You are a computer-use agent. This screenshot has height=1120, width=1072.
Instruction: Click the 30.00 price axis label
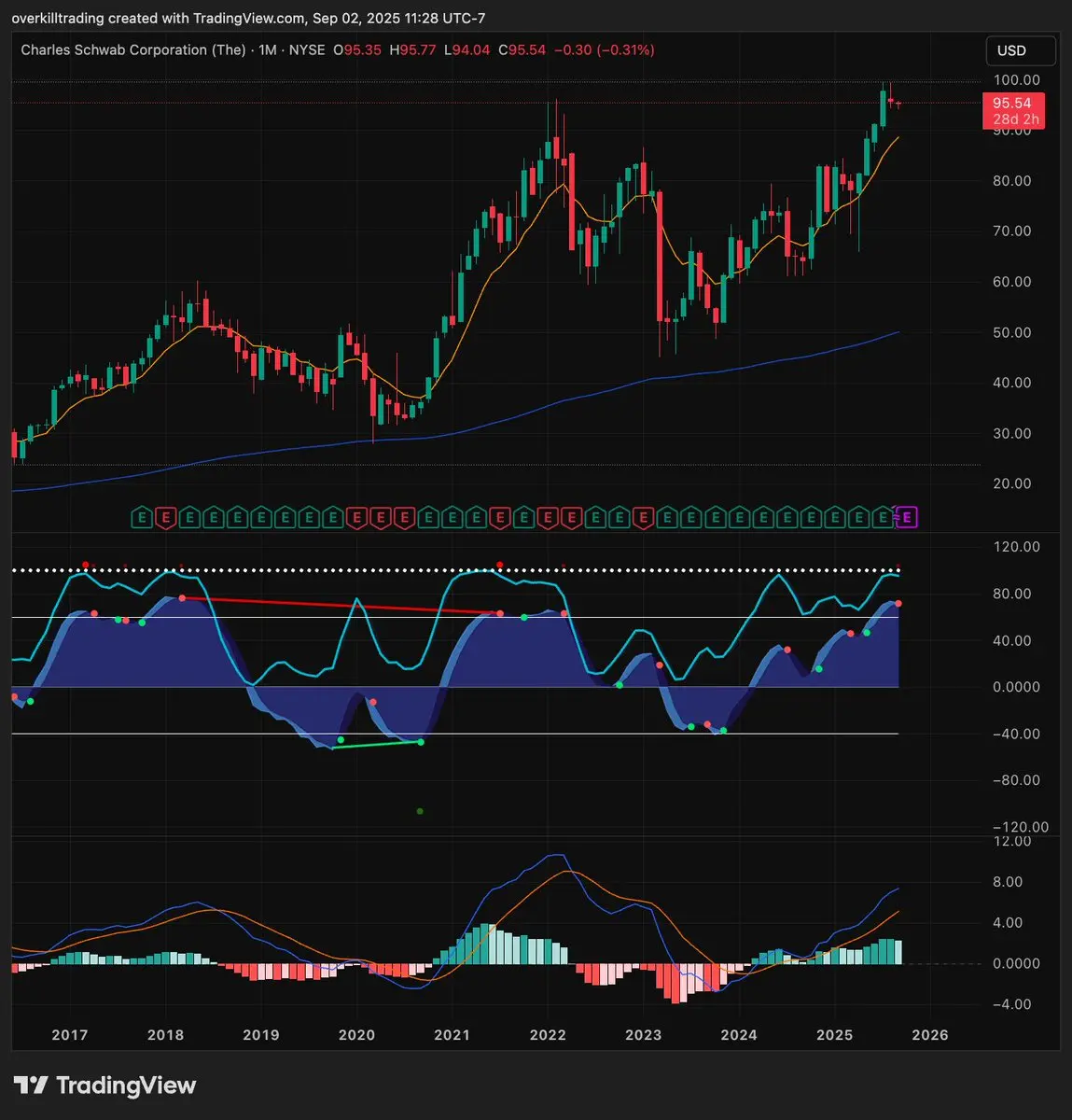(x=1012, y=433)
